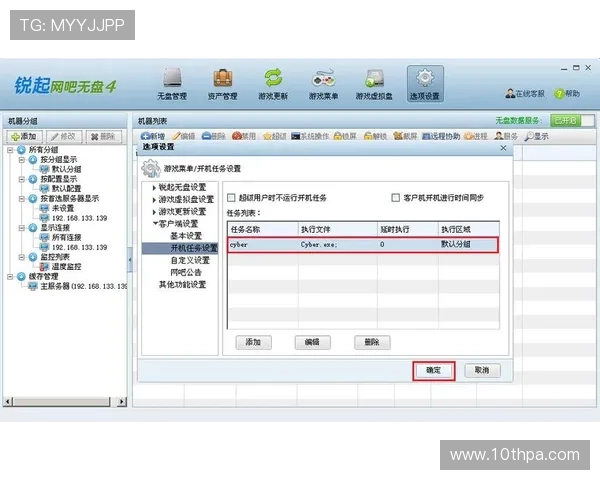The image size is (600, 480).
Task: Open 服务 services from the toolbar
Action: 506,136
